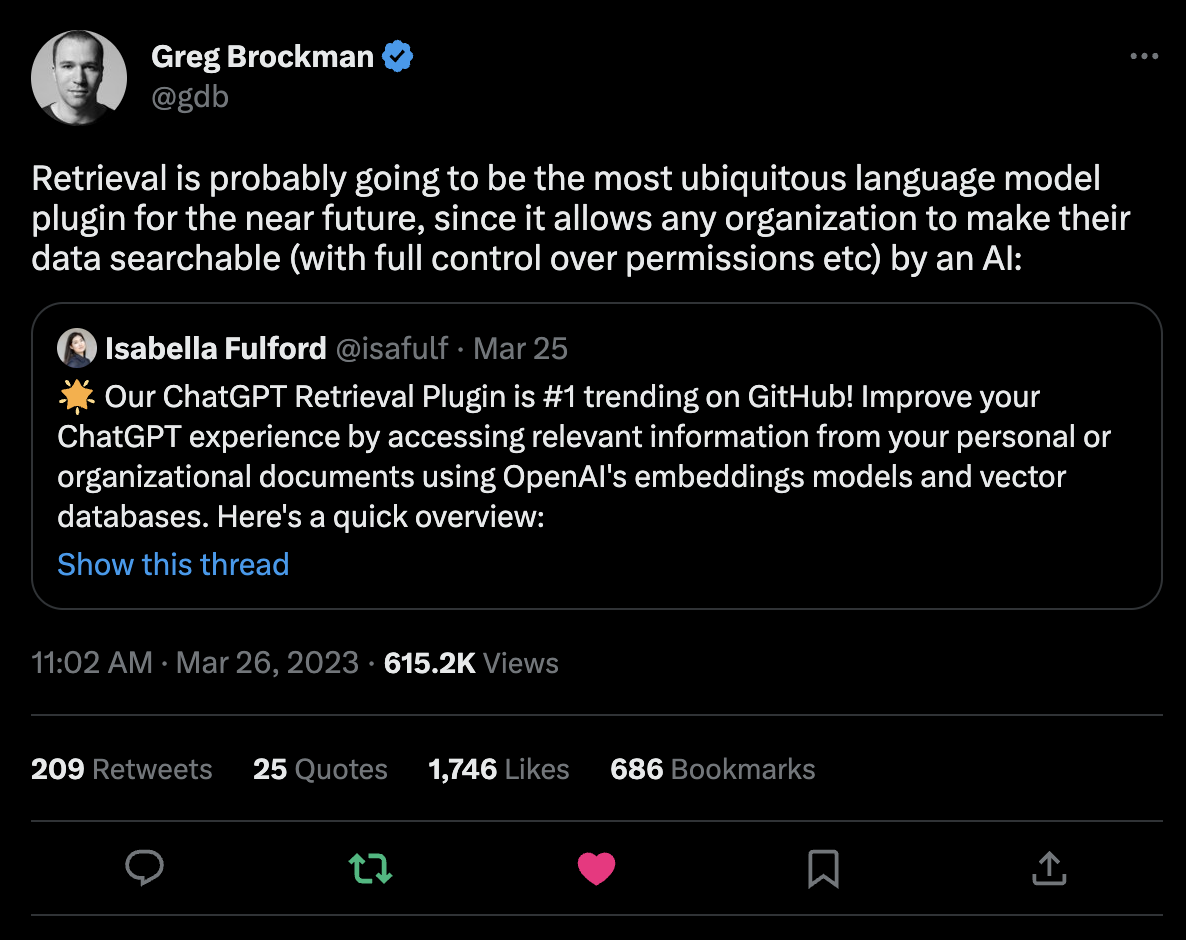Open the Isabella Fulford name link

coord(215,348)
